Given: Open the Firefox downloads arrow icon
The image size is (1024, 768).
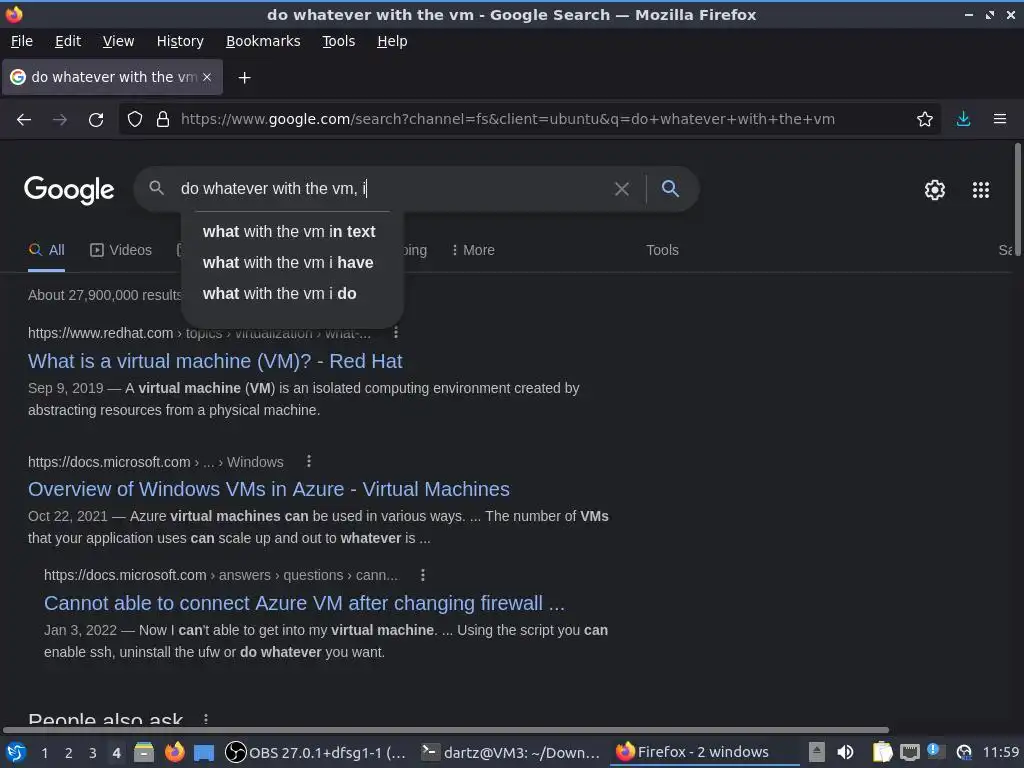Looking at the screenshot, I should [x=963, y=120].
